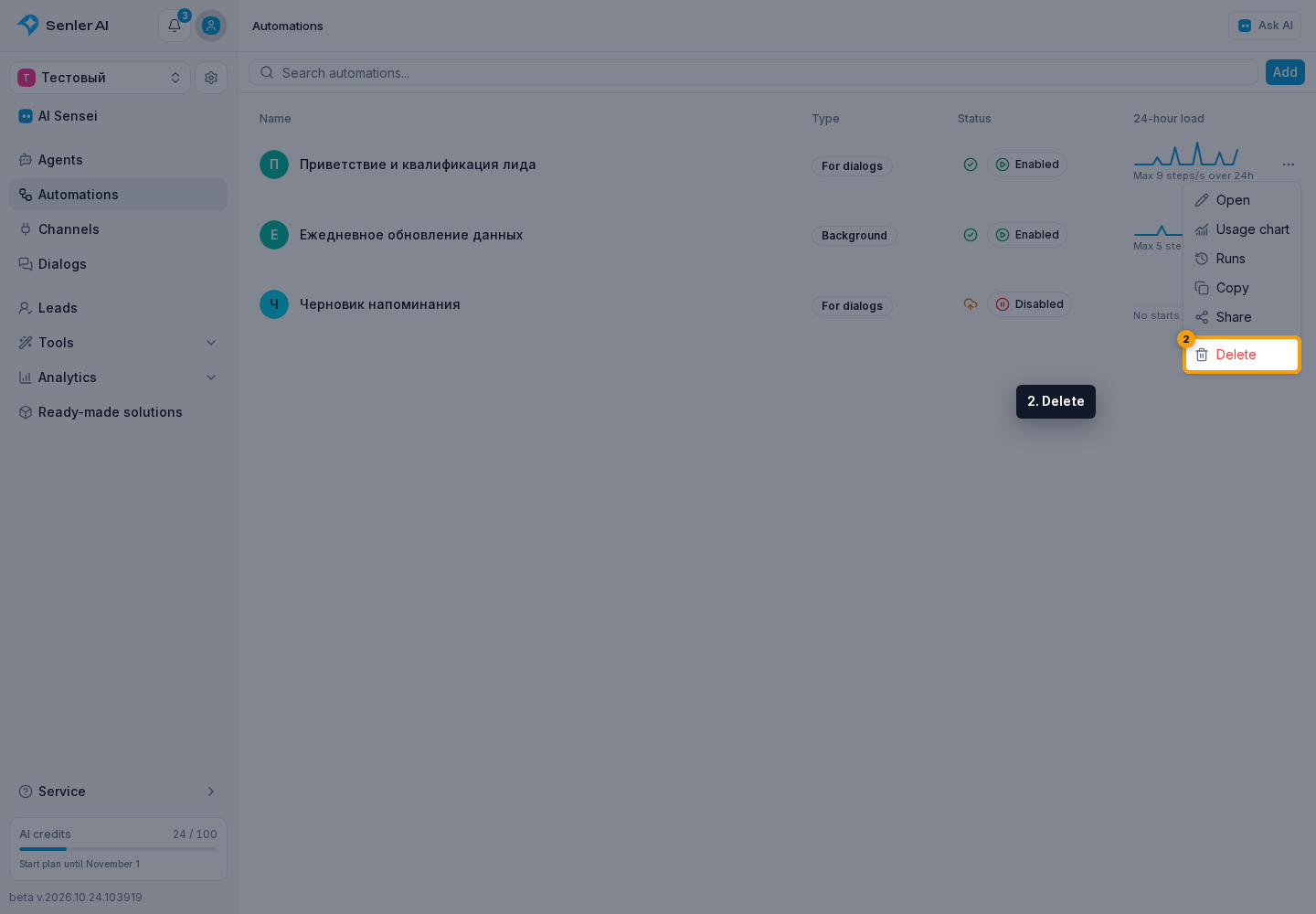Screen dimensions: 1316x914
Task: Toggle Enabled status of Ежедневное обновление
Action: pyautogui.click(x=1027, y=235)
